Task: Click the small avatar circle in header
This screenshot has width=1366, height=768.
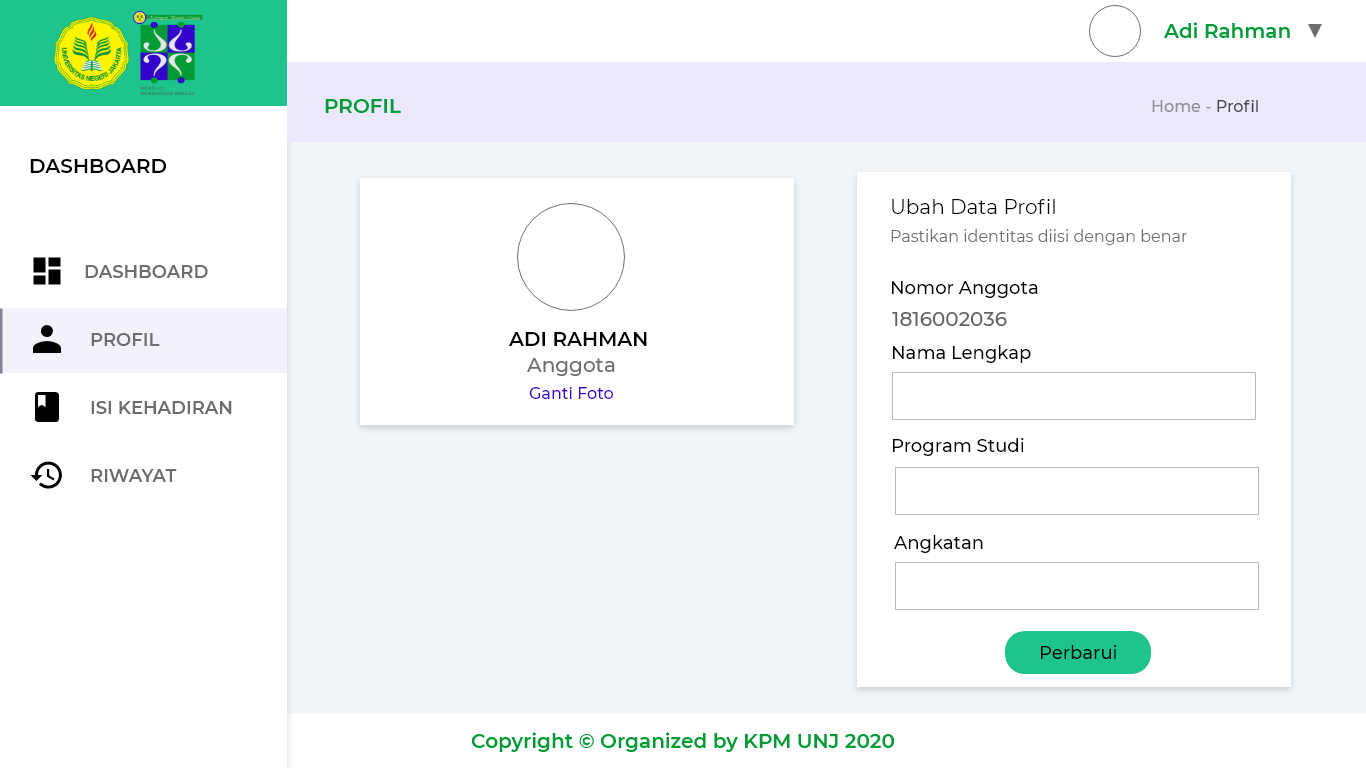Action: click(x=1115, y=31)
